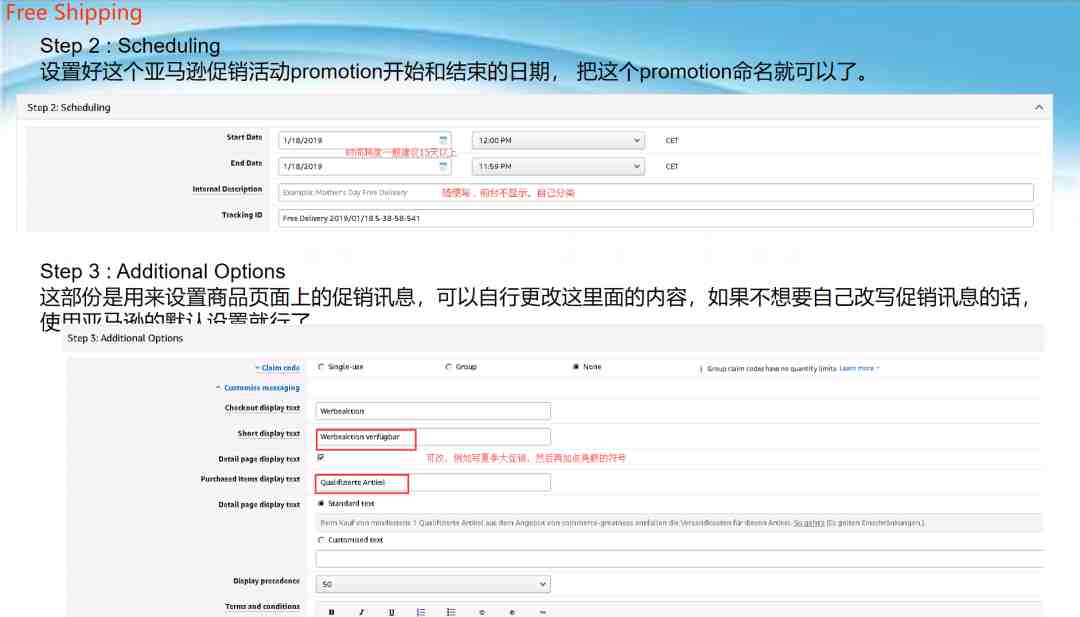Viewport: 1080px width, 617px height.
Task: Toggle underline in Terms and conditions editor
Action: (x=391, y=611)
